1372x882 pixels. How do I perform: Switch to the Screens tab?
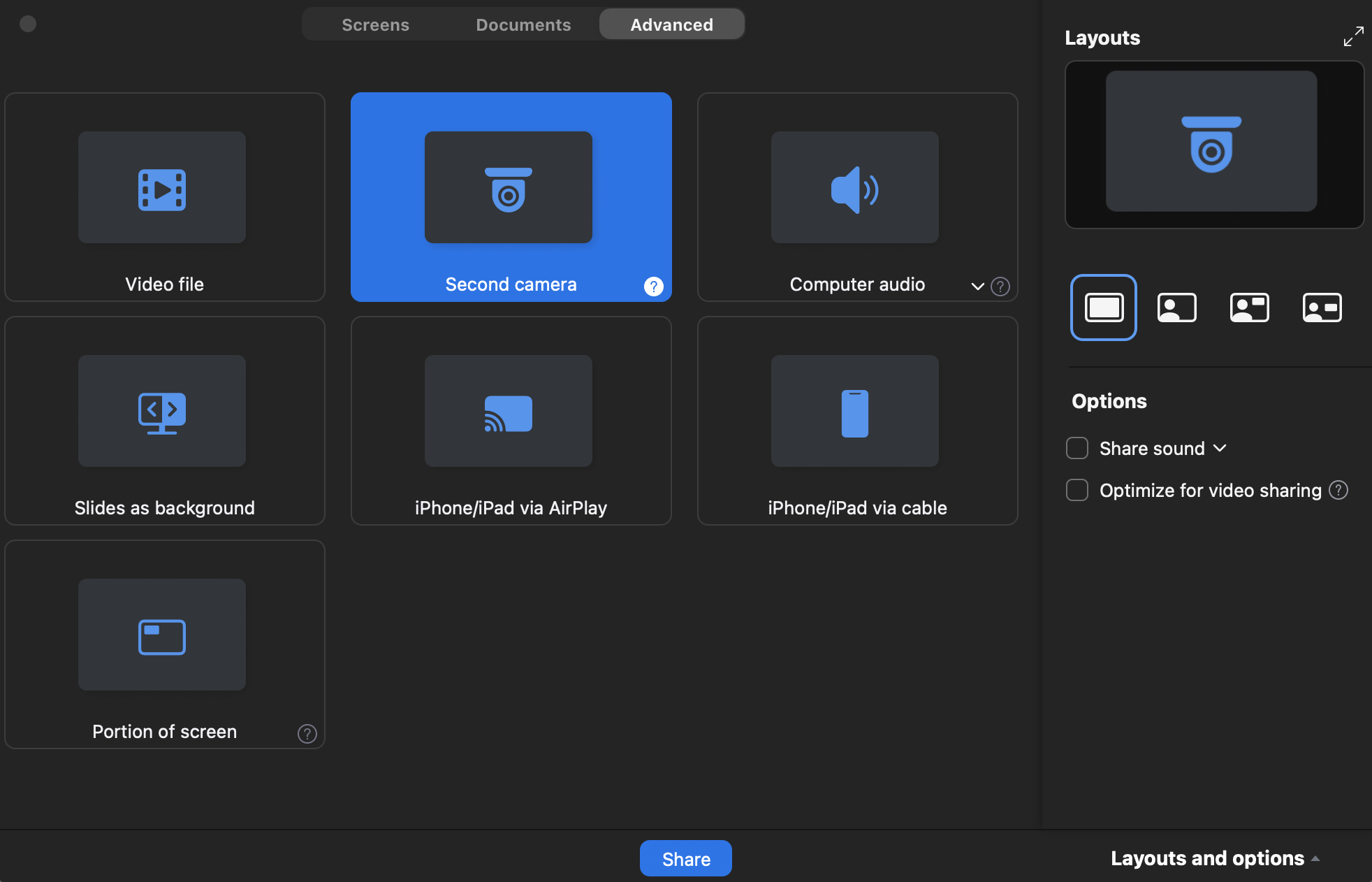coord(375,24)
